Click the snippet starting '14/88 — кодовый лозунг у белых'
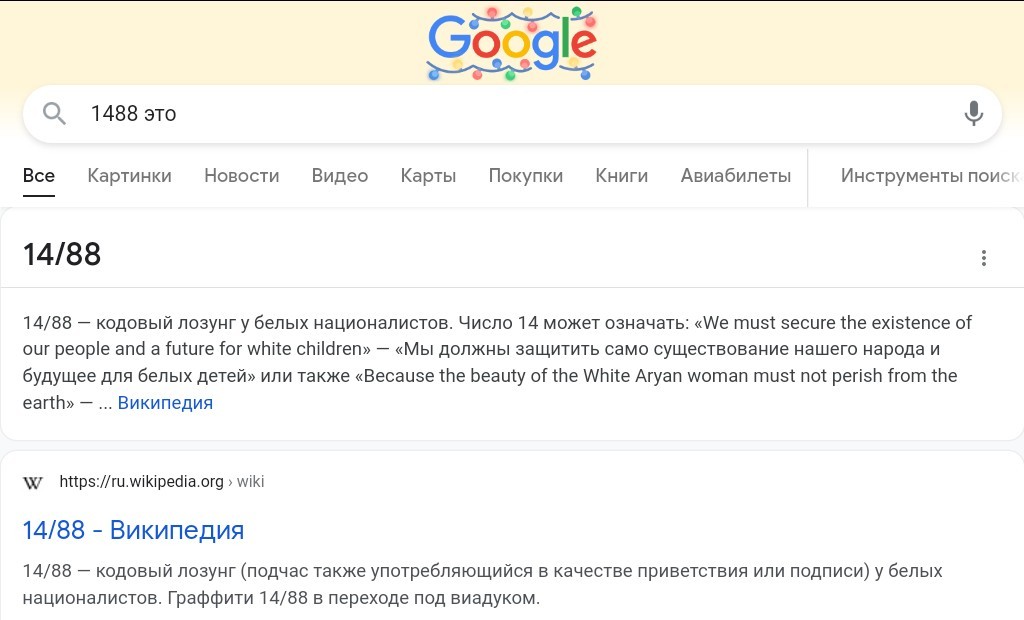Screen dimensions: 1024x620 [499, 363]
